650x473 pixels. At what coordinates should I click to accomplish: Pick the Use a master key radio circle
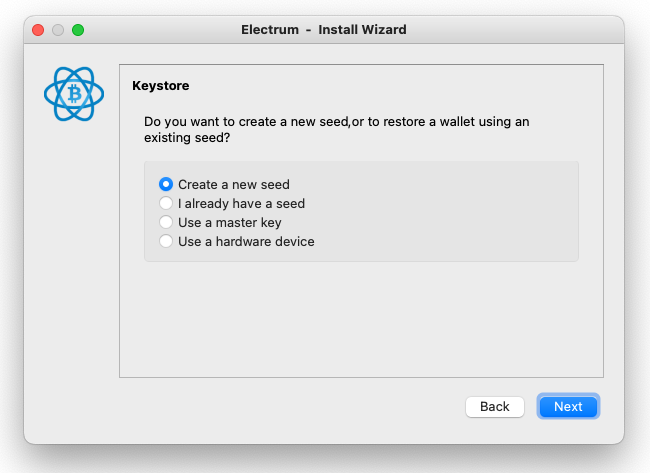click(166, 222)
